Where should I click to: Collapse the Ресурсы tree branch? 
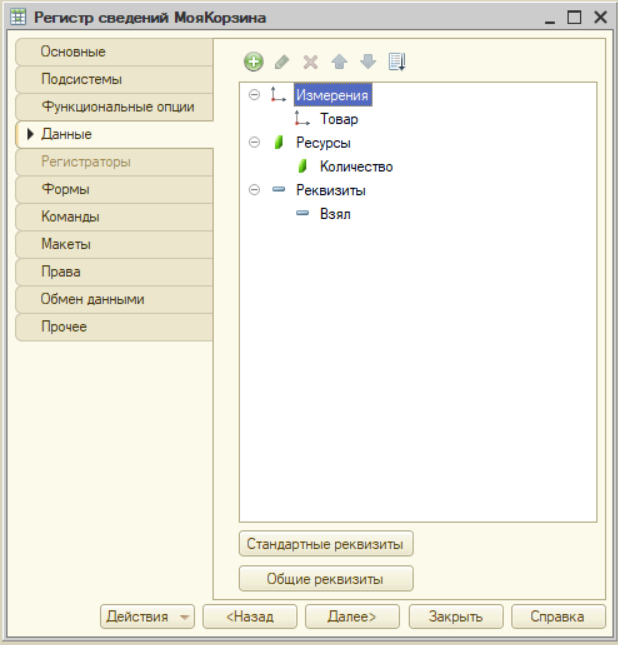coord(254,142)
